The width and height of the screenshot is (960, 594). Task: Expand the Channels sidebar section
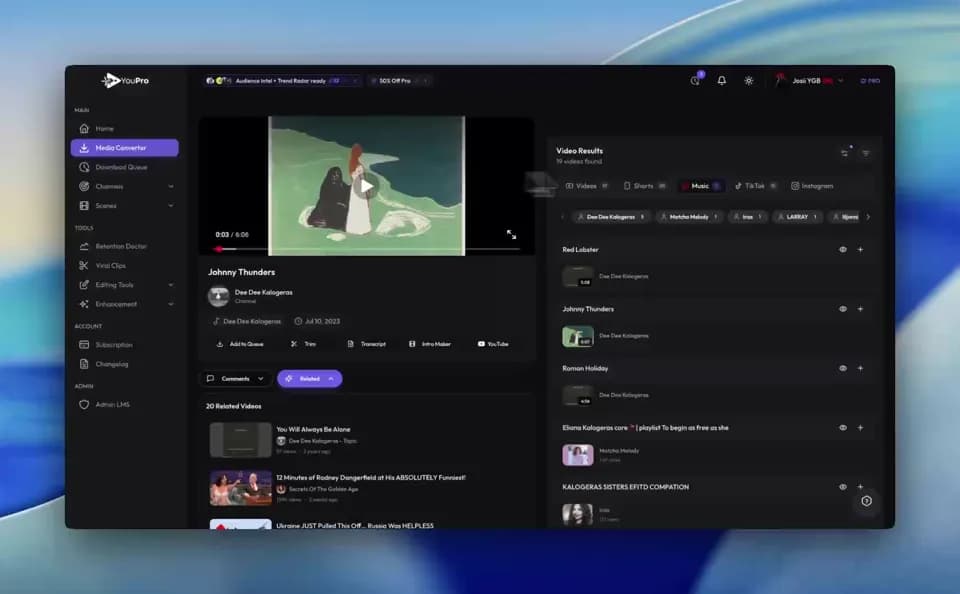[124, 186]
